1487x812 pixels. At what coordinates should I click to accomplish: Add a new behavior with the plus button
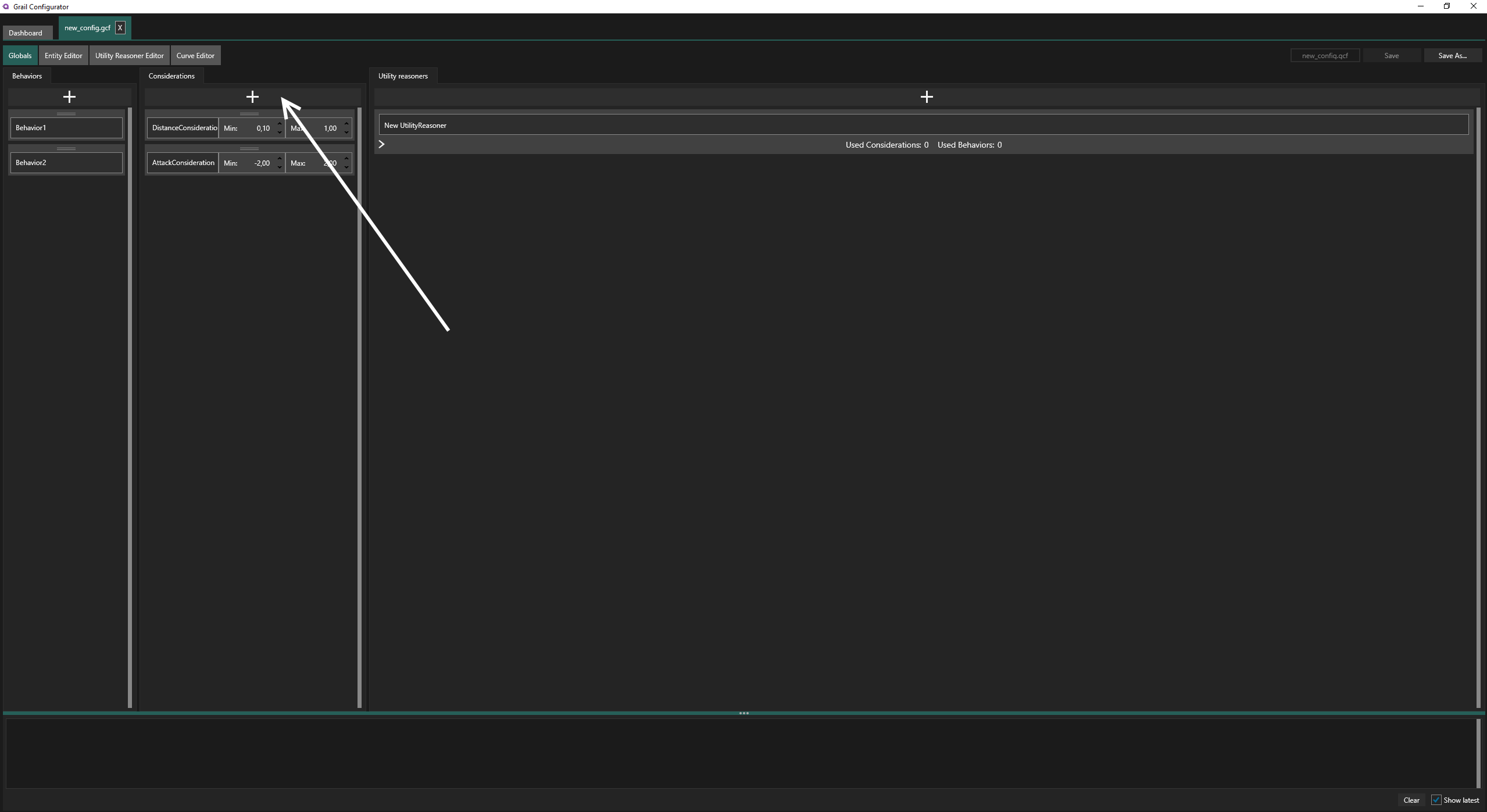pos(69,96)
